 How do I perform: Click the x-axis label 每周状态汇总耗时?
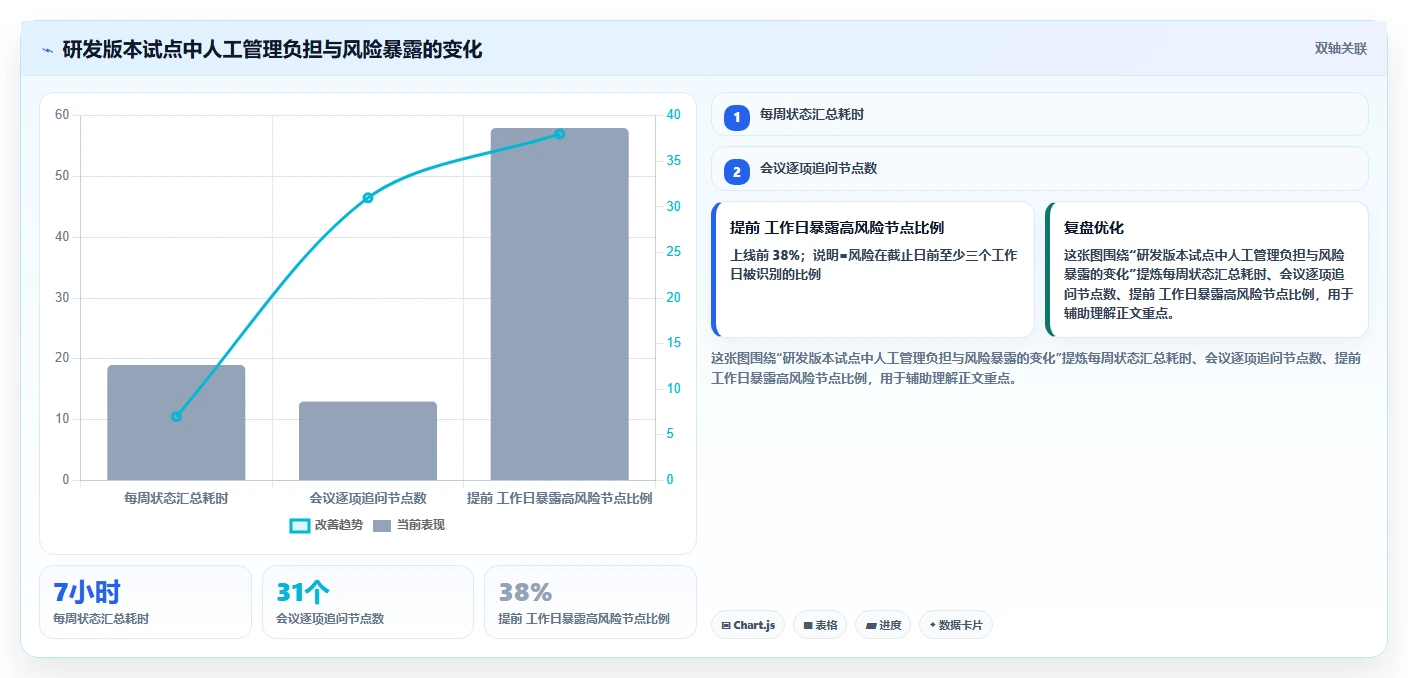[176, 498]
